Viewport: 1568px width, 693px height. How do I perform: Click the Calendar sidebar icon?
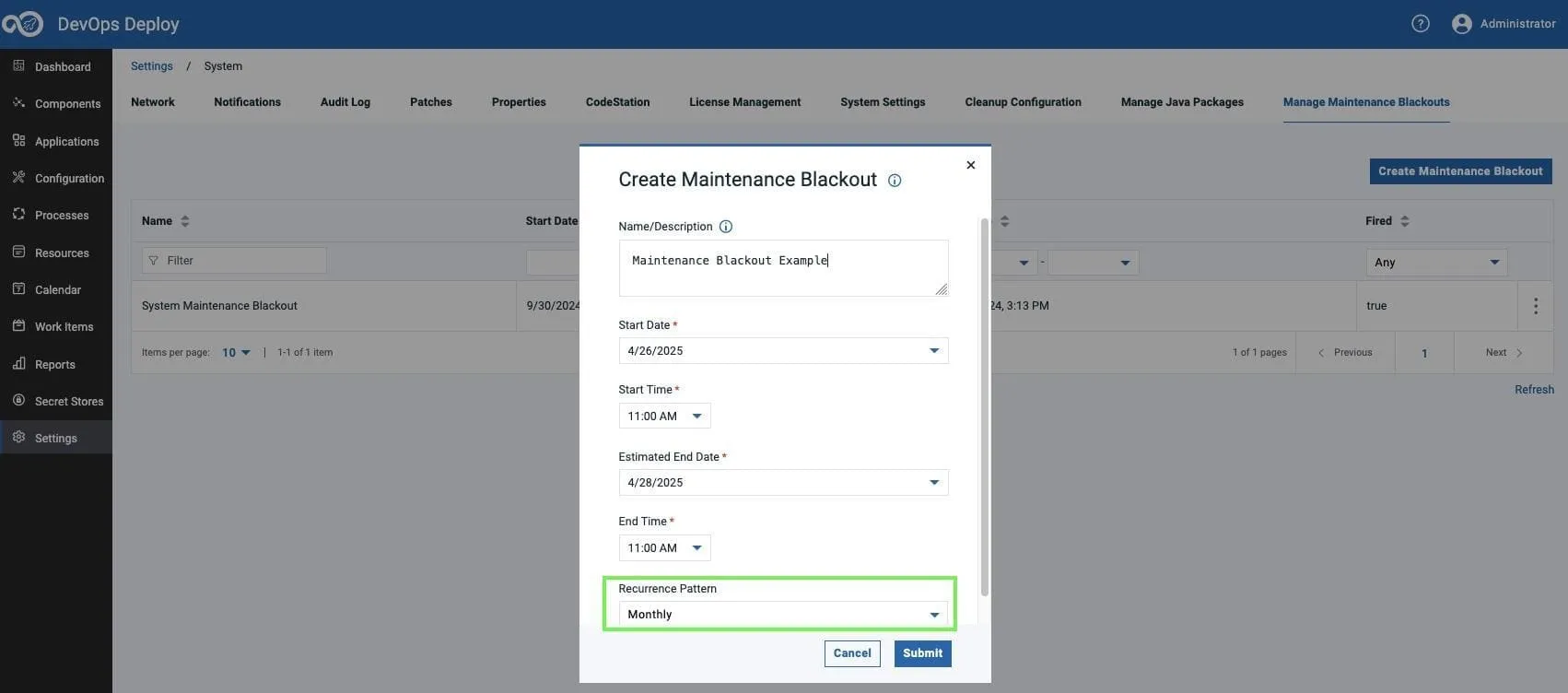point(18,289)
